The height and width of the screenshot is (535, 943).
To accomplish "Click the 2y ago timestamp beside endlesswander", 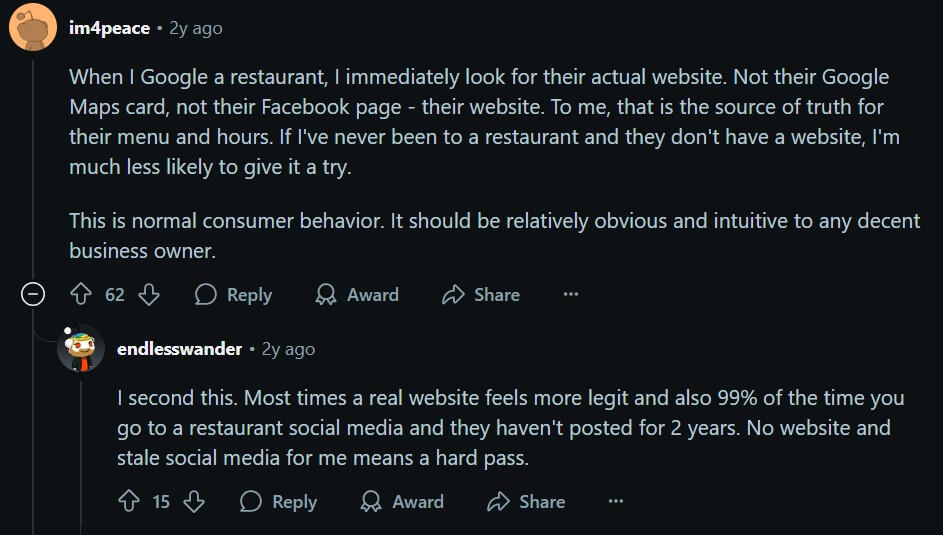I will coord(288,349).
